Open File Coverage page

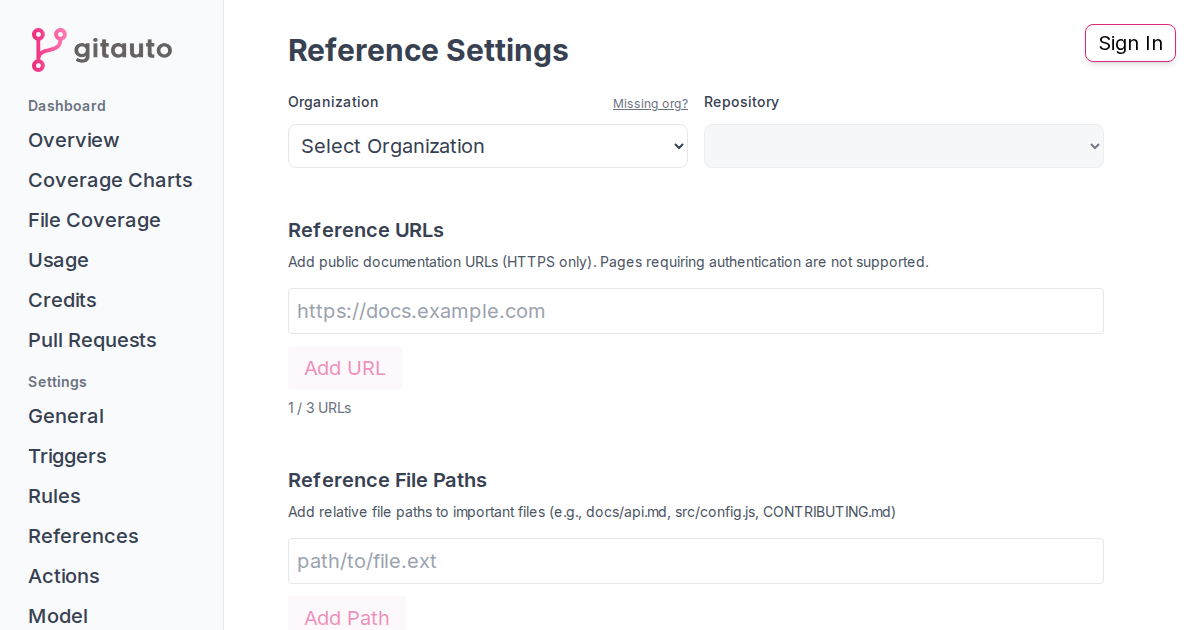[x=94, y=220]
